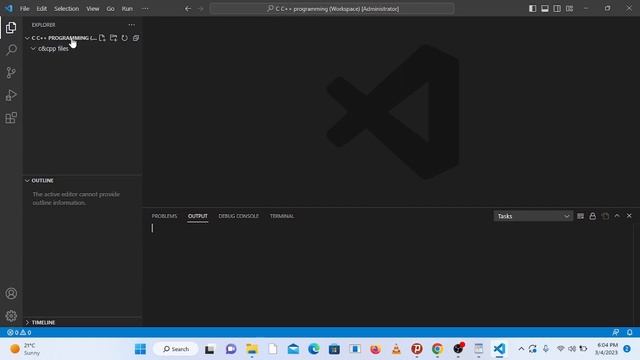Open the Go menu

click(111, 9)
